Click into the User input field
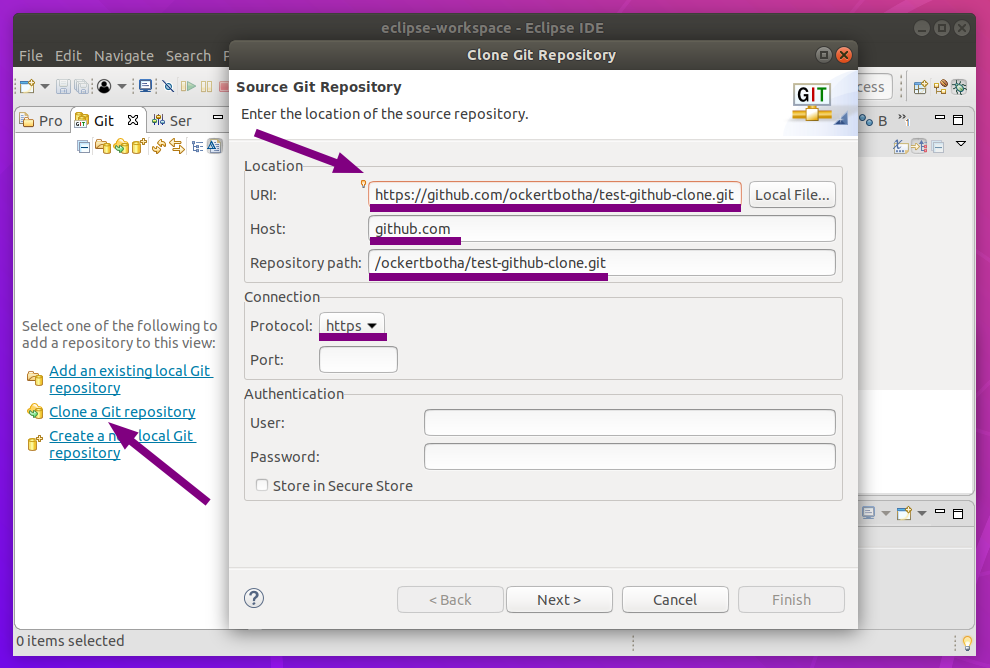This screenshot has width=990, height=668. (629, 423)
